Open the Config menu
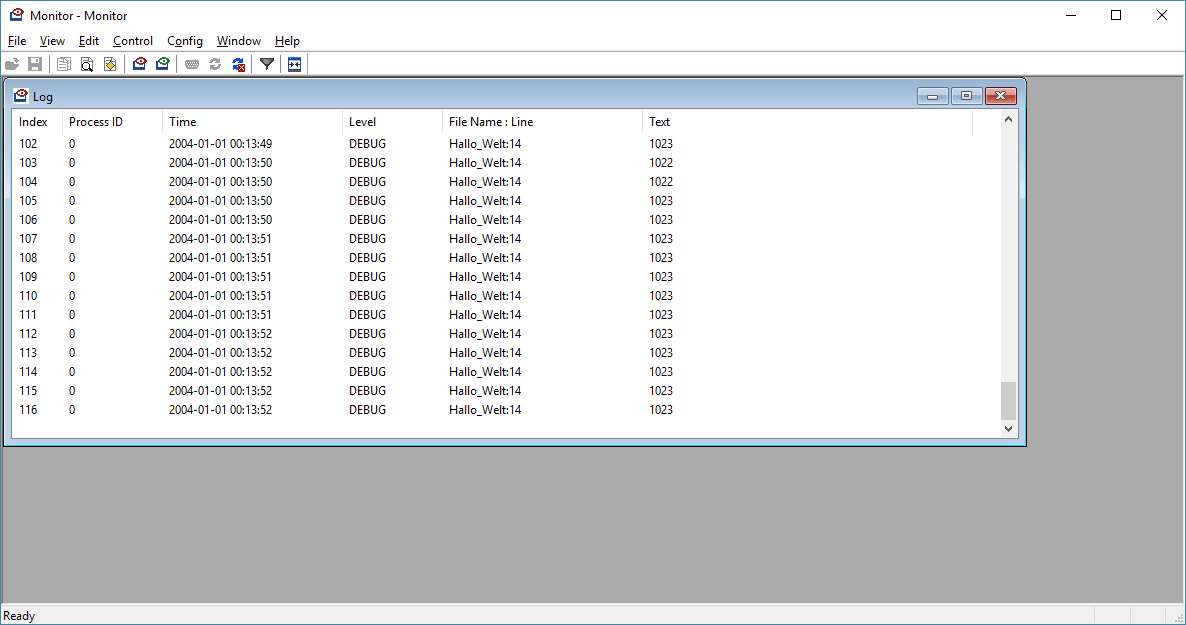Viewport: 1186px width, 625px height. coord(185,41)
